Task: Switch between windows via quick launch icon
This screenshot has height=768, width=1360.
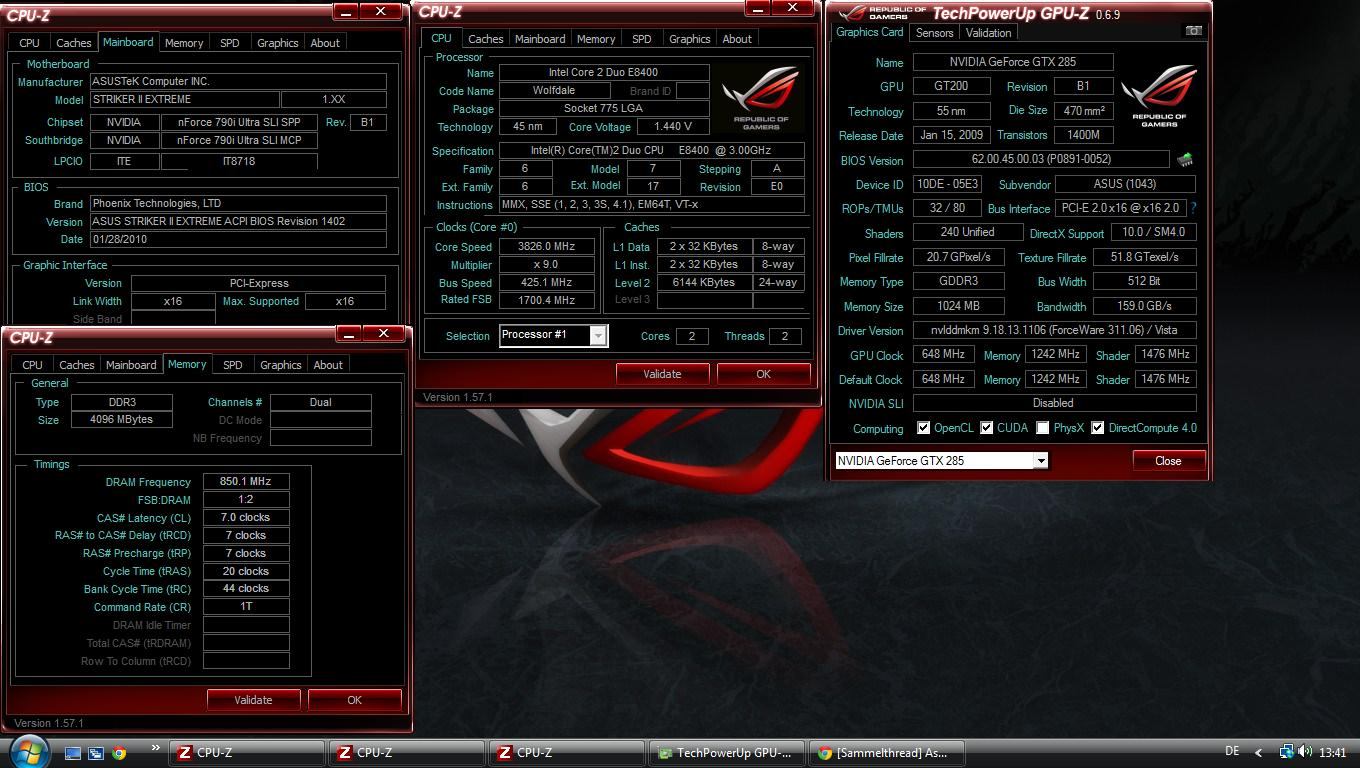Action: pyautogui.click(x=96, y=753)
